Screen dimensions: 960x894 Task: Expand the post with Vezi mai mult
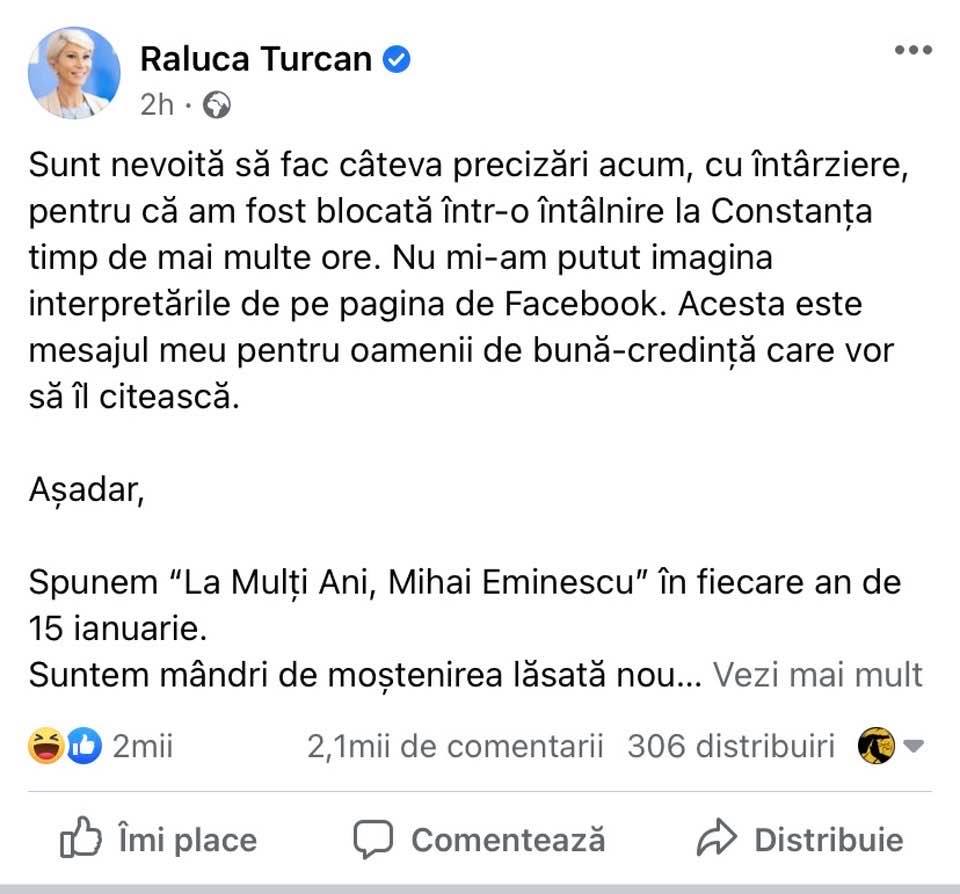coord(817,675)
